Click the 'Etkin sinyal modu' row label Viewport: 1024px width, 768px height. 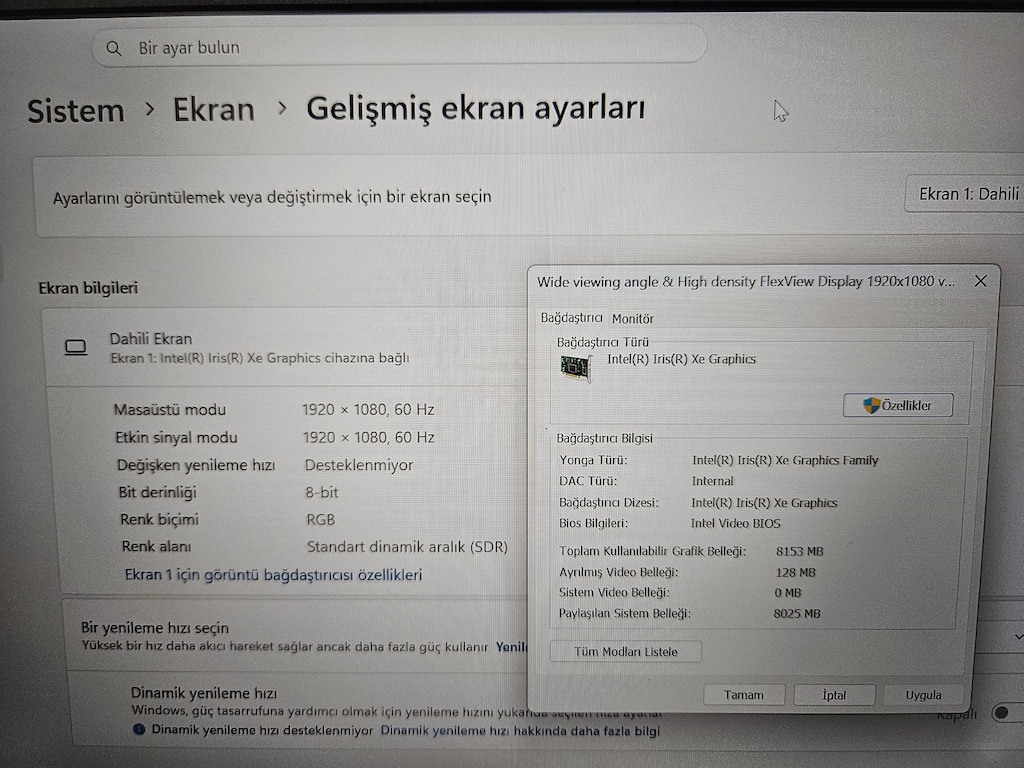[176, 438]
